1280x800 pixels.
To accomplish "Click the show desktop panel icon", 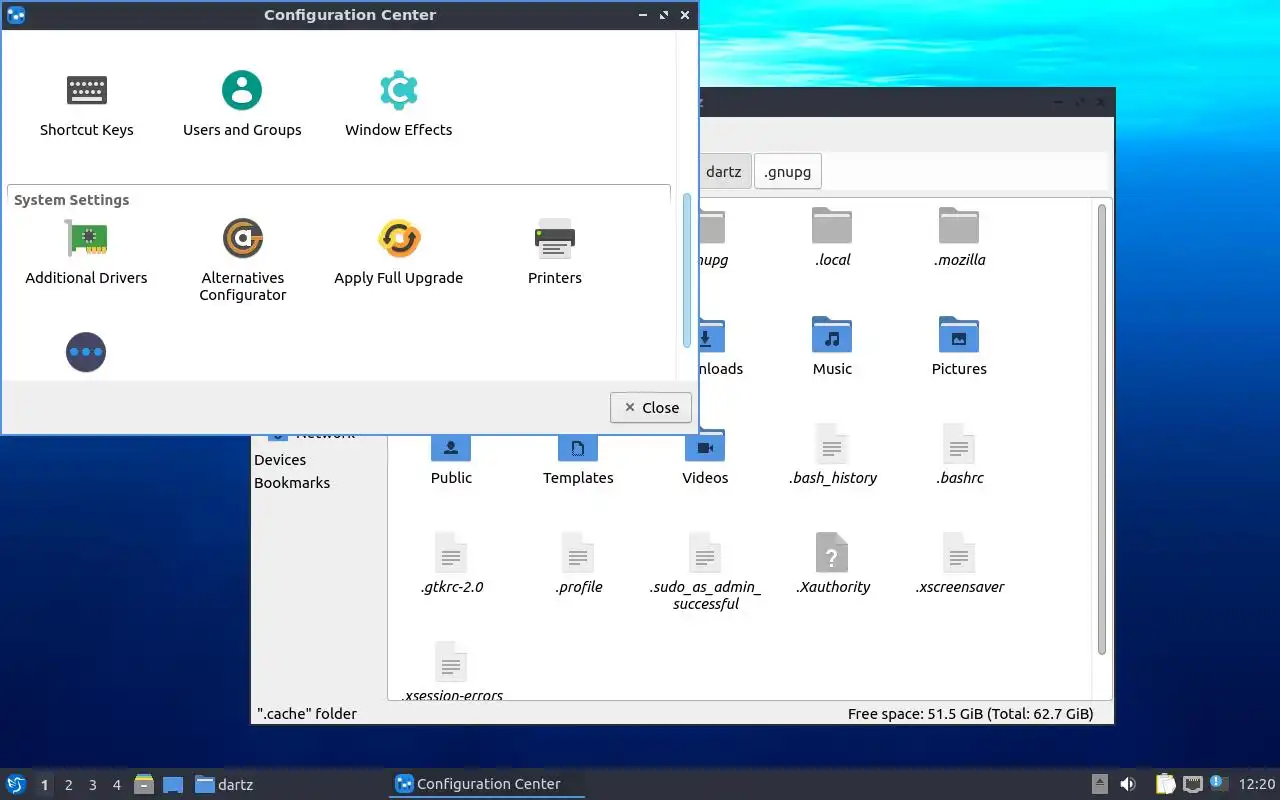I will click(173, 784).
